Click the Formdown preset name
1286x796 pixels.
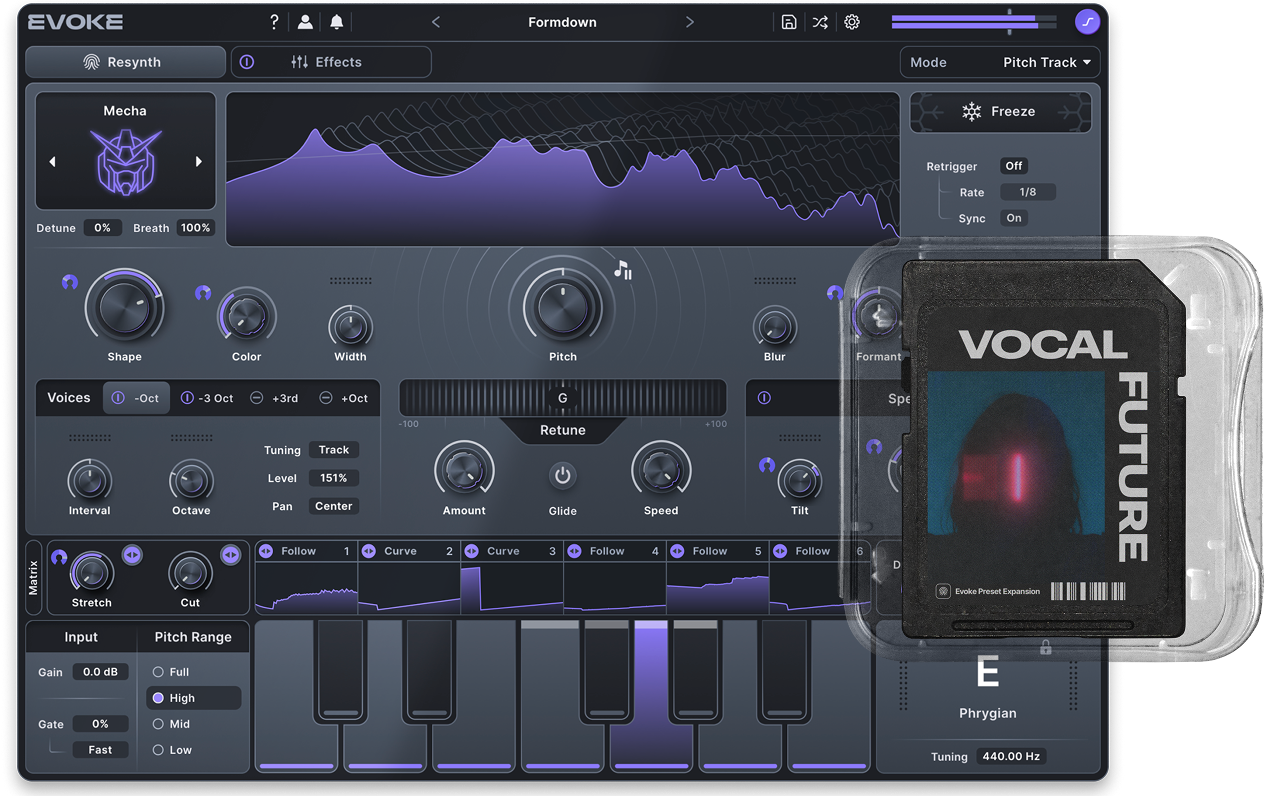(562, 22)
